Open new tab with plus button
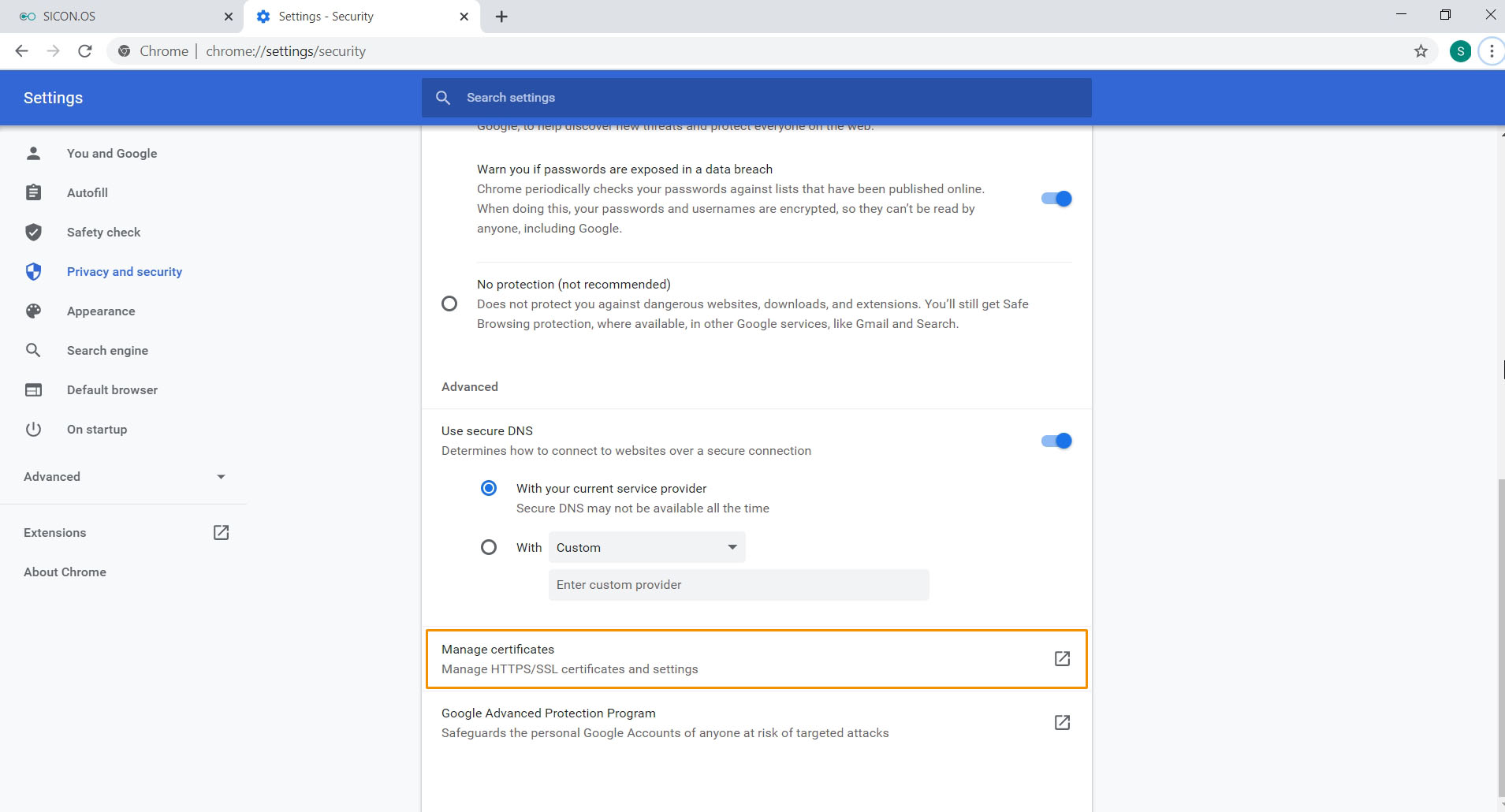 (501, 17)
